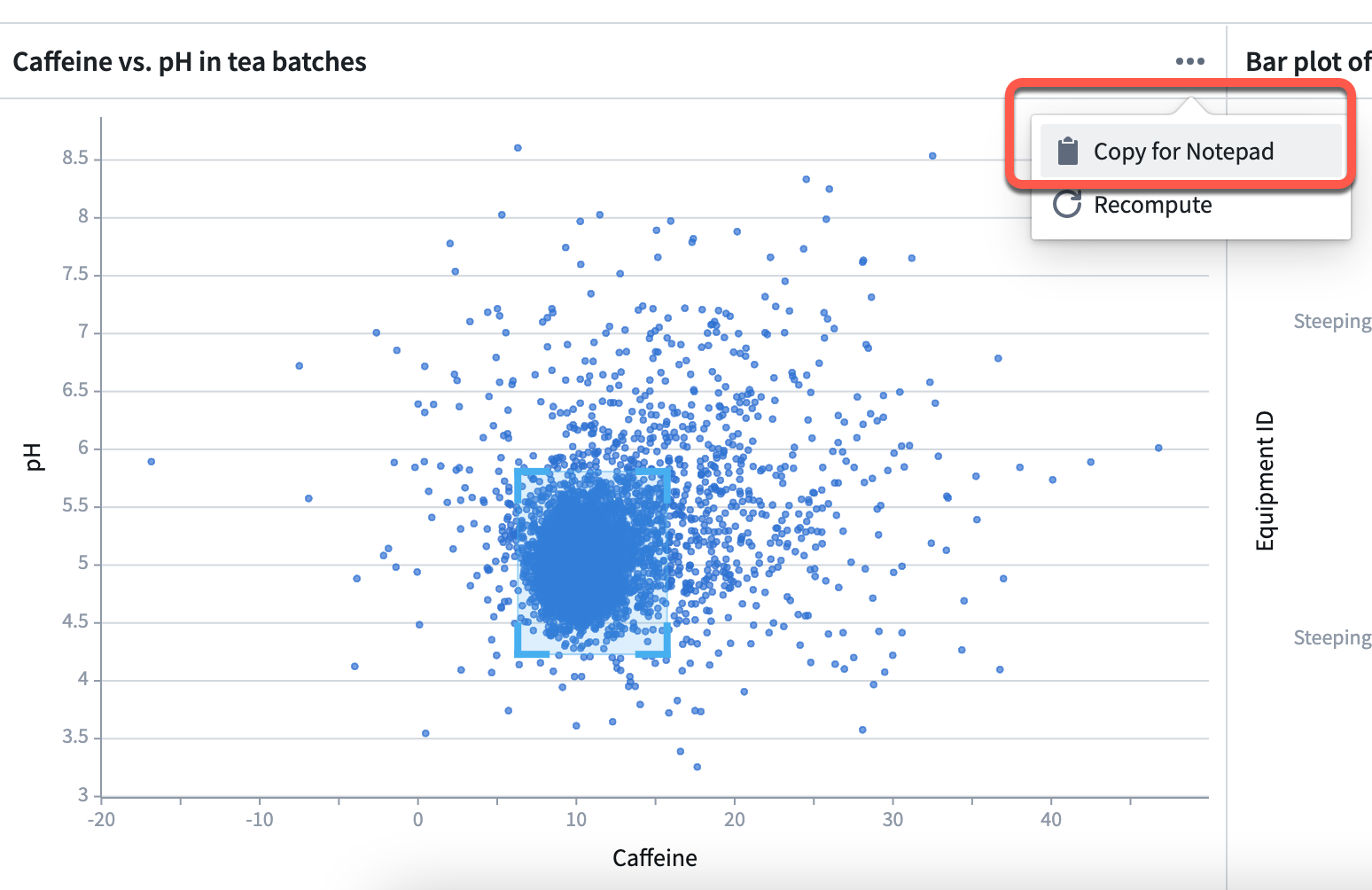Click the blue selection rectangle on the scatter plot

point(592,562)
